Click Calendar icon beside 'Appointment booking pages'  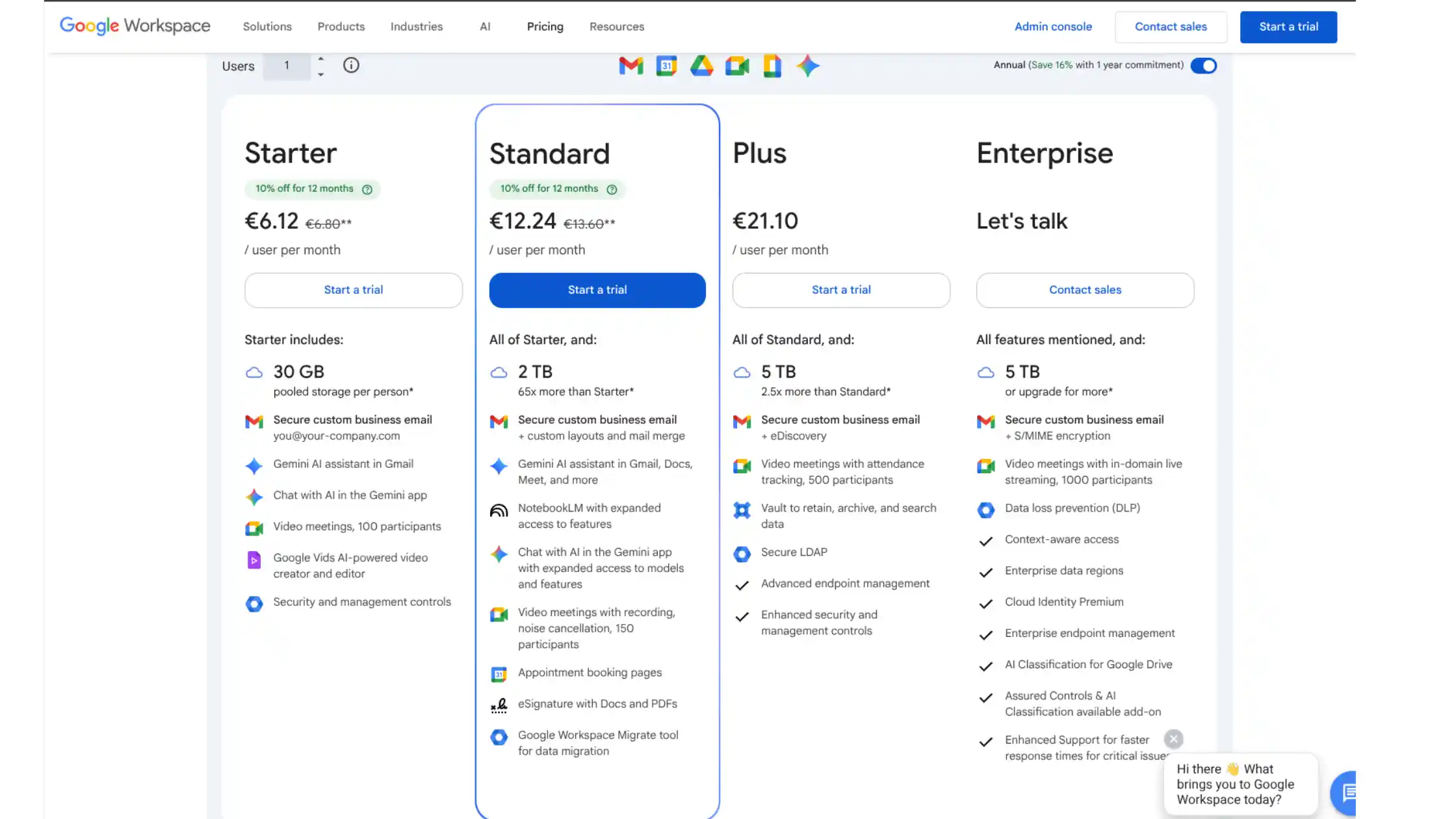pos(499,675)
